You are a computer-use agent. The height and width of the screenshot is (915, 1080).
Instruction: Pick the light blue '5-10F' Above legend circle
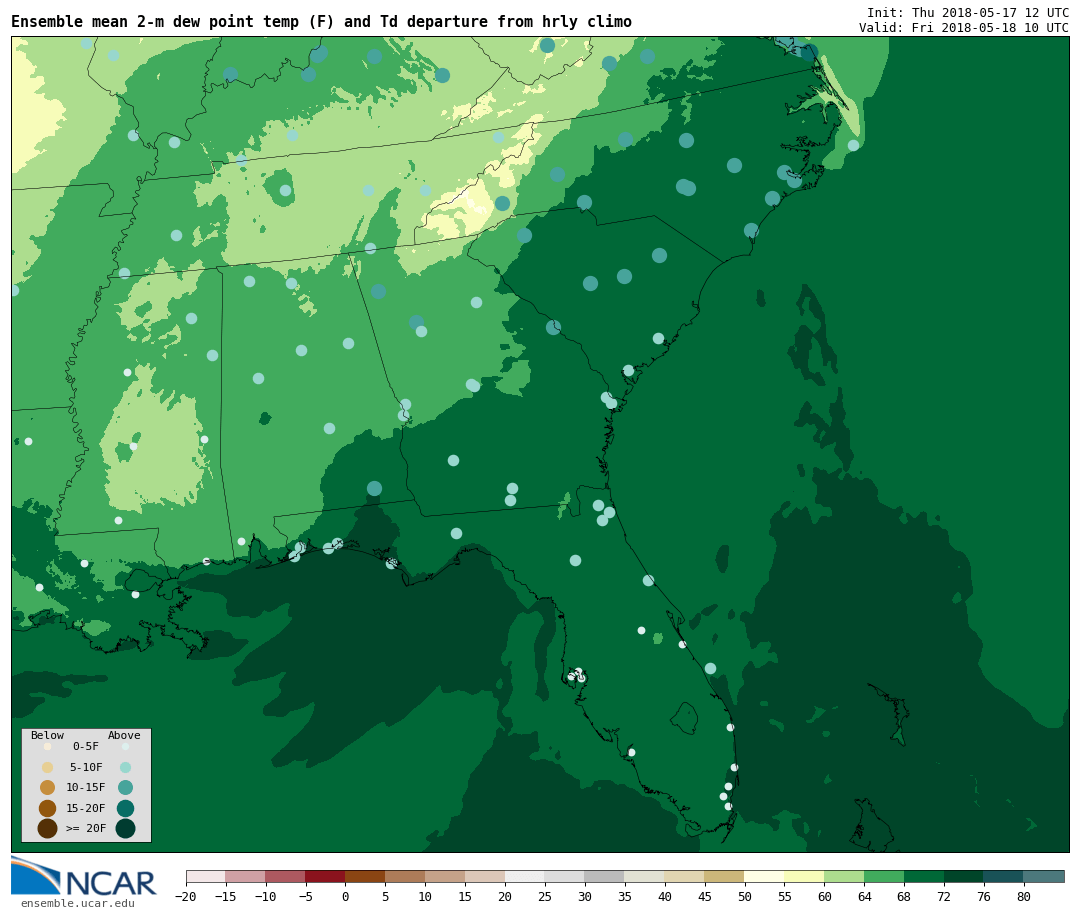(125, 767)
